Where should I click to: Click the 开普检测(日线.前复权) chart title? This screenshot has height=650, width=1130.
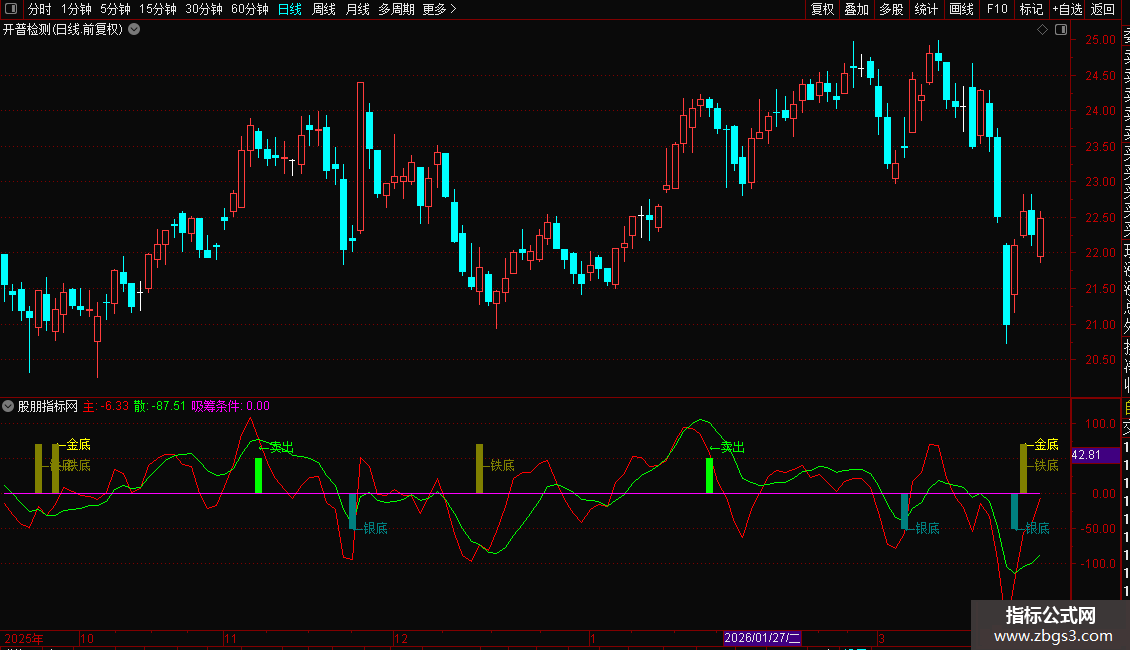(x=63, y=30)
